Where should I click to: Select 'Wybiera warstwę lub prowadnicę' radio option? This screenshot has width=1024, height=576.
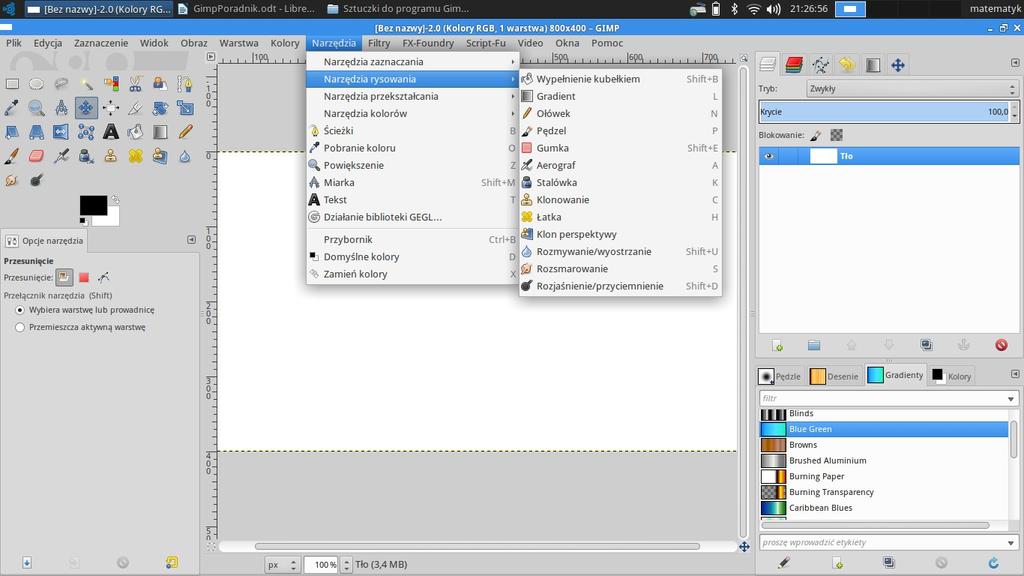pyautogui.click(x=20, y=310)
